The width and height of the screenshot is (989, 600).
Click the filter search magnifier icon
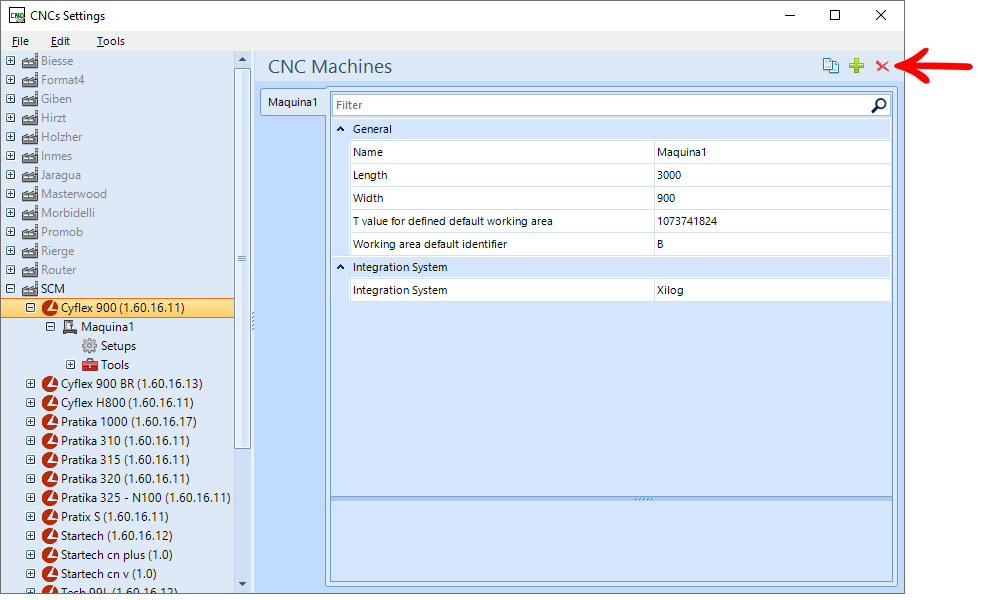879,105
